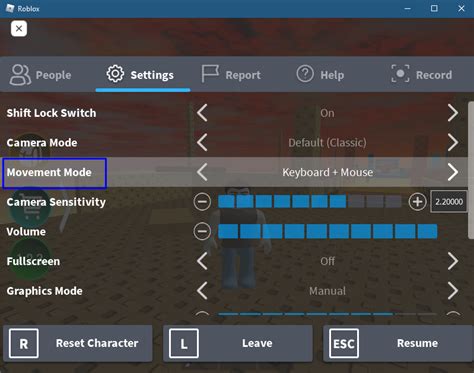This screenshot has height=373, width=474.
Task: Click right arrow for Fullscreen
Action: [x=453, y=261]
